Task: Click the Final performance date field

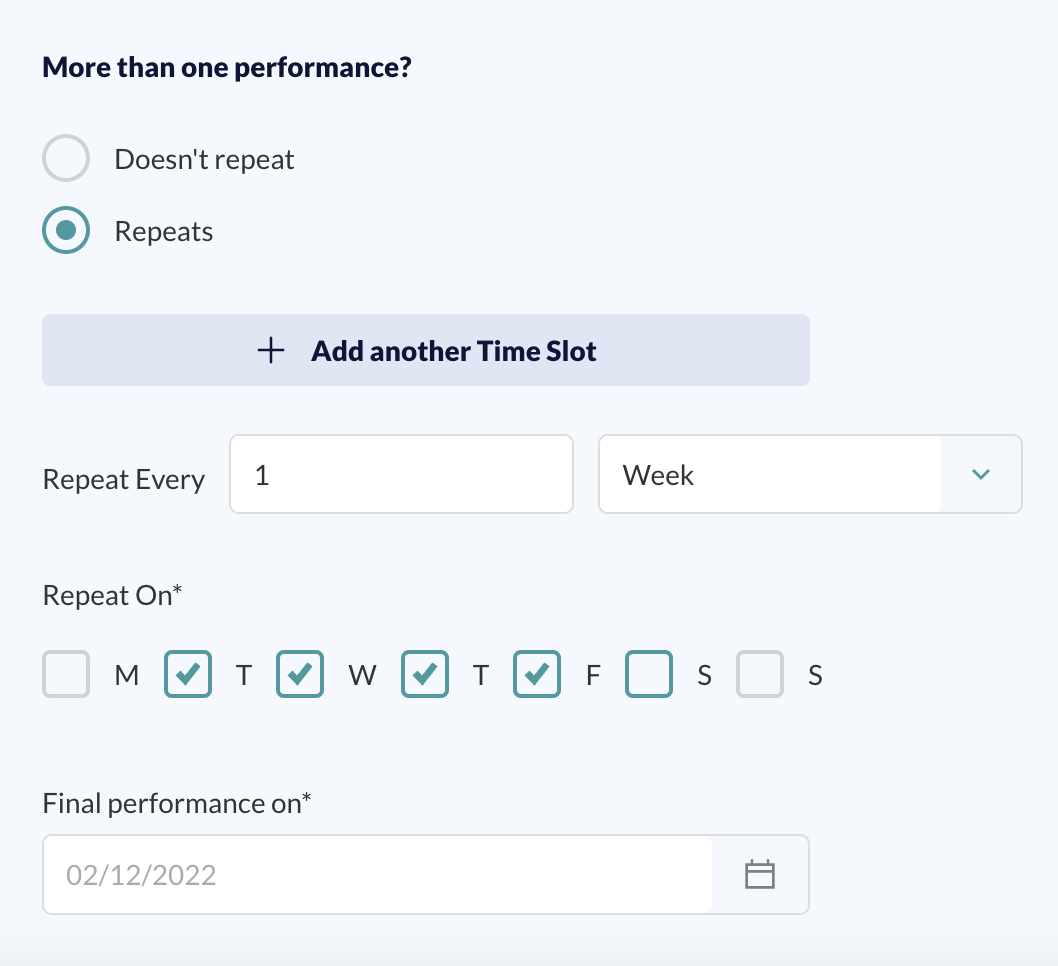Action: click(426, 874)
